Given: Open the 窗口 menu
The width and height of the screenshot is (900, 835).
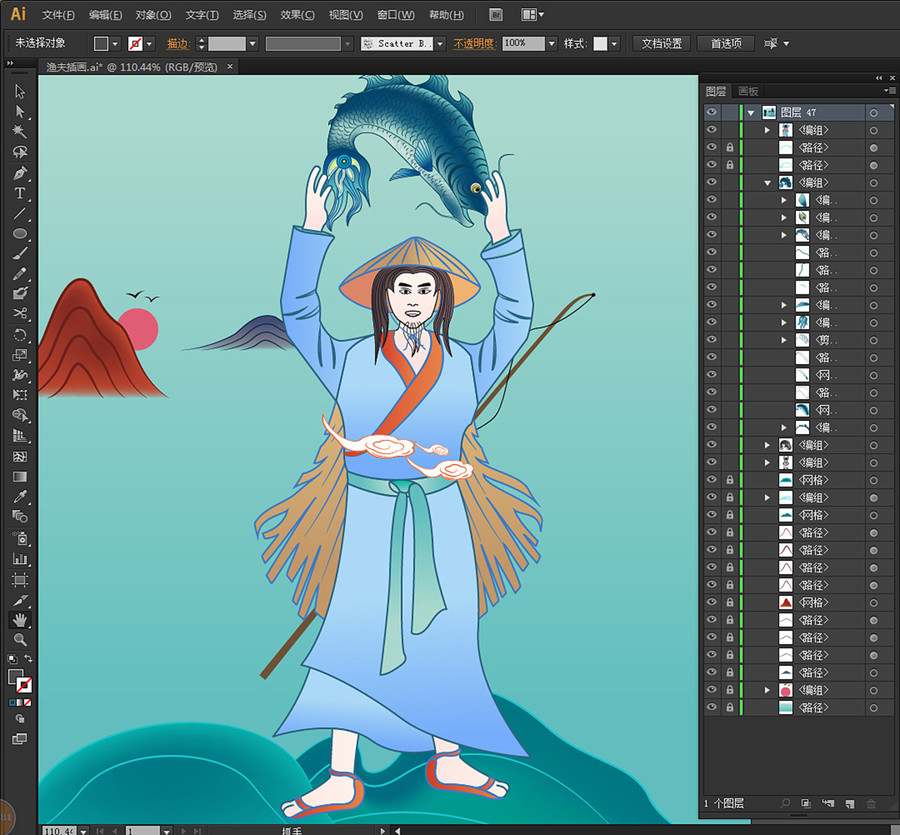Looking at the screenshot, I should coord(395,15).
